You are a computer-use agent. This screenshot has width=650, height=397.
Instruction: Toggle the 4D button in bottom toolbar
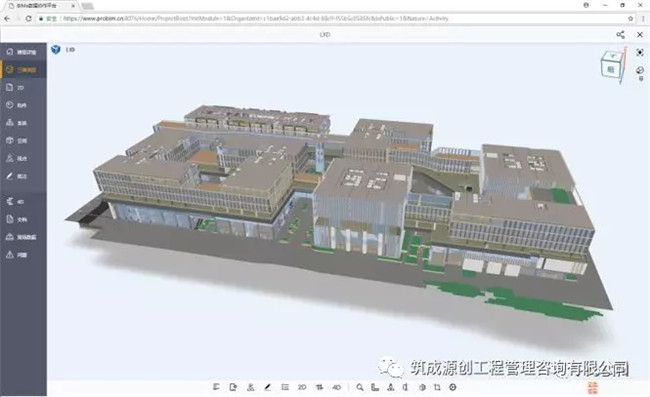point(337,387)
